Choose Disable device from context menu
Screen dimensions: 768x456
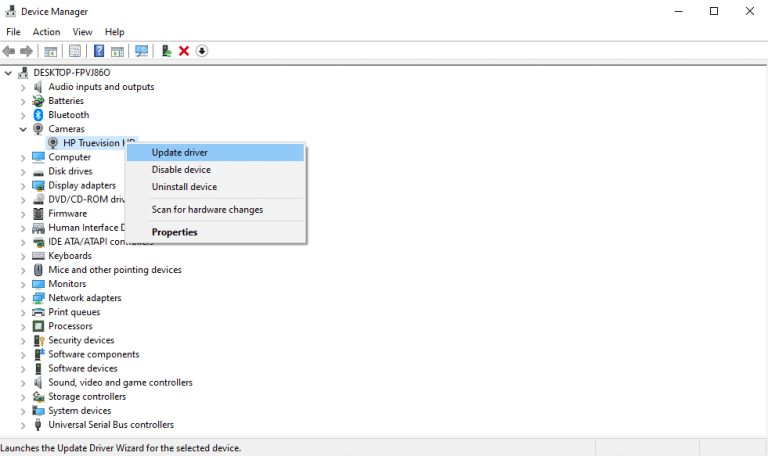216,169
